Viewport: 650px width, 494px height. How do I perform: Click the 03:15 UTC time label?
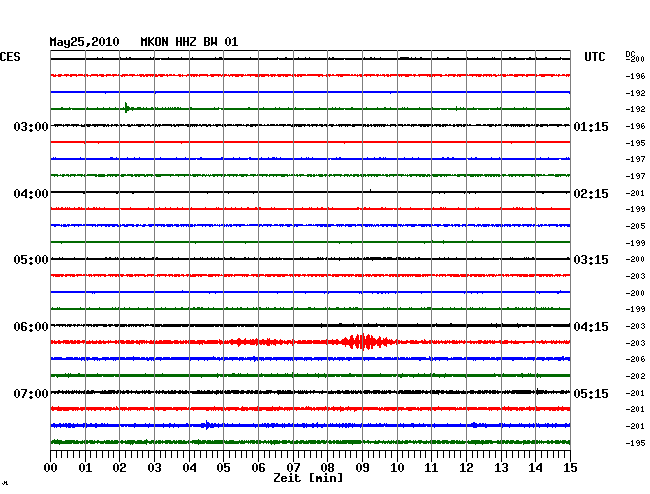pos(591,260)
